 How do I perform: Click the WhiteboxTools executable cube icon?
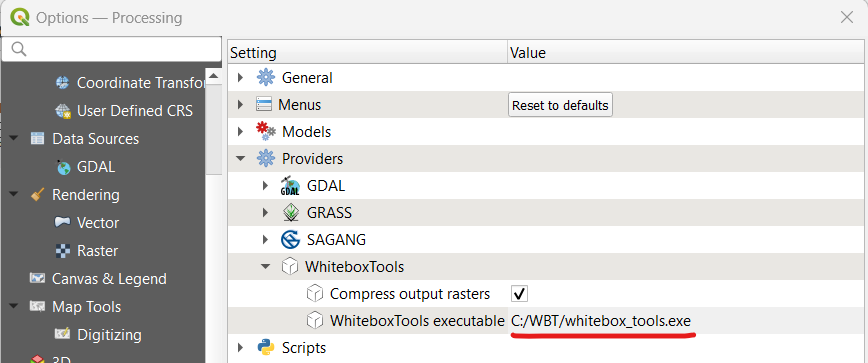314,320
